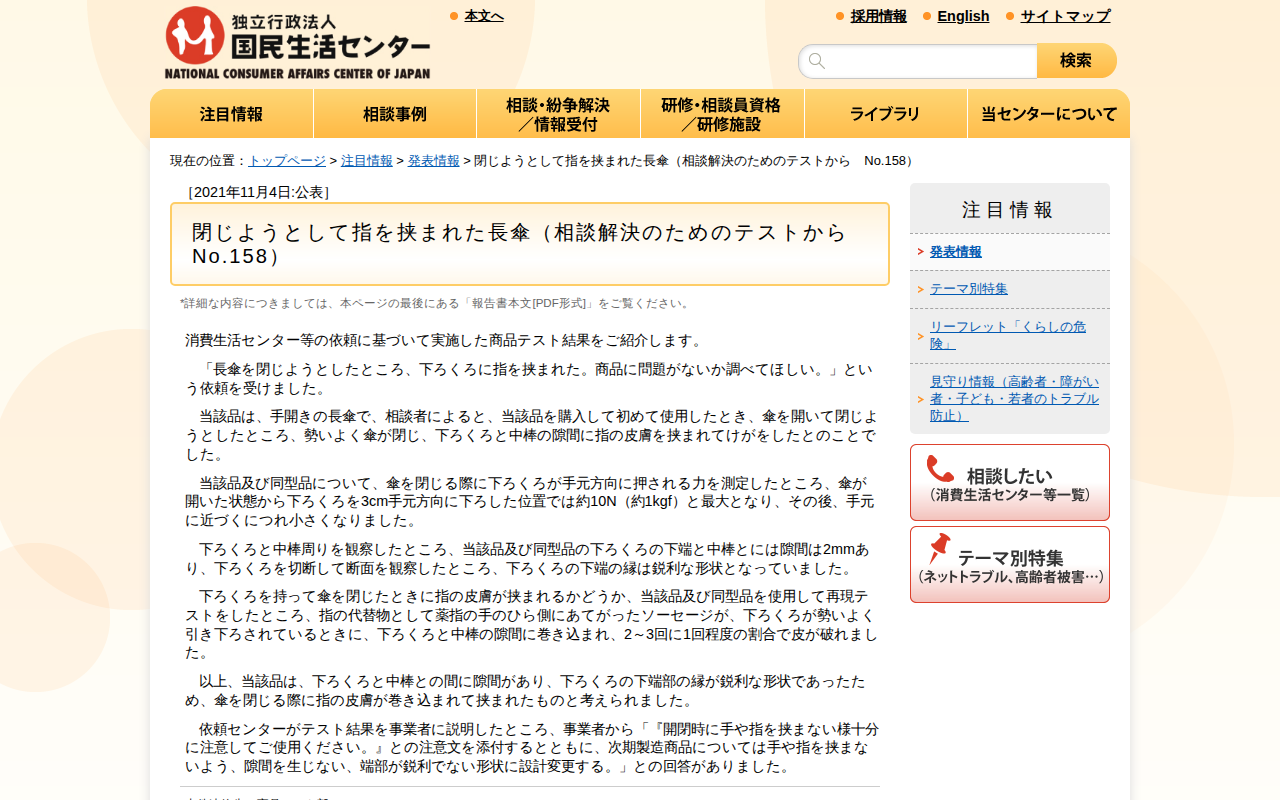The height and width of the screenshot is (800, 1280).
Task: Click the paragraph starting 依頼センターがテスト結果
Action: (x=532, y=748)
